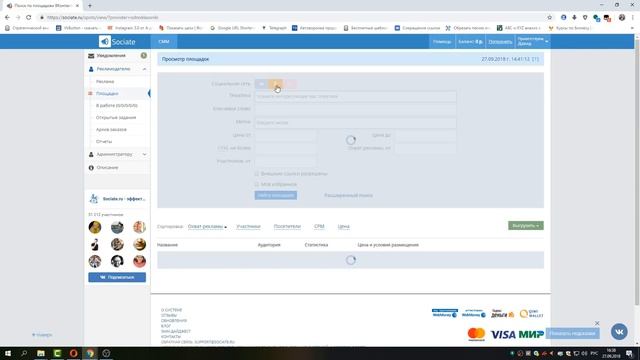Click the Участников от input field
Screen dimensions: 640x360
coord(285,161)
